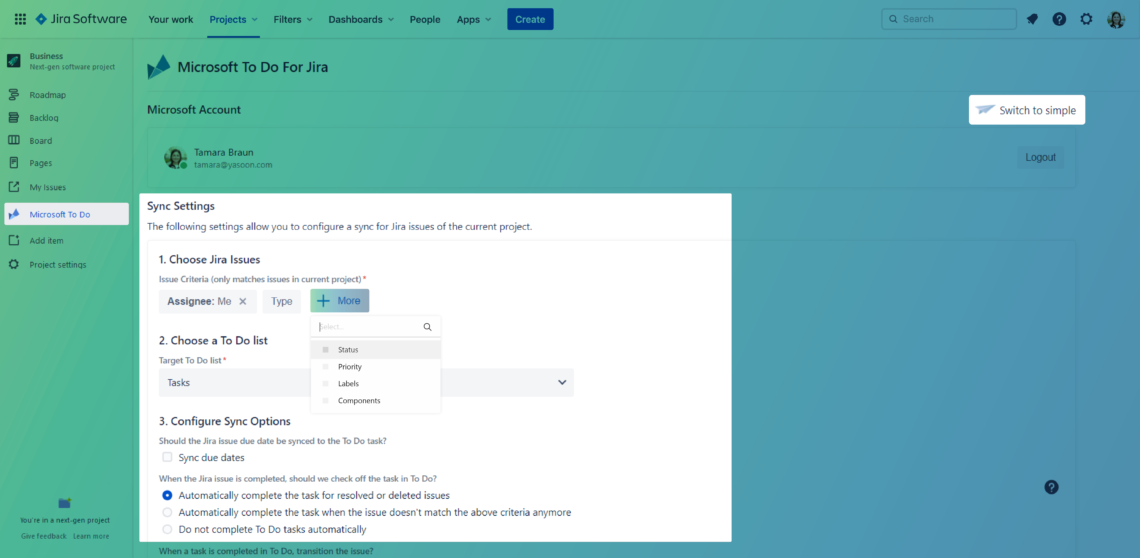
Task: Click the Learn more link
Action: click(x=91, y=536)
